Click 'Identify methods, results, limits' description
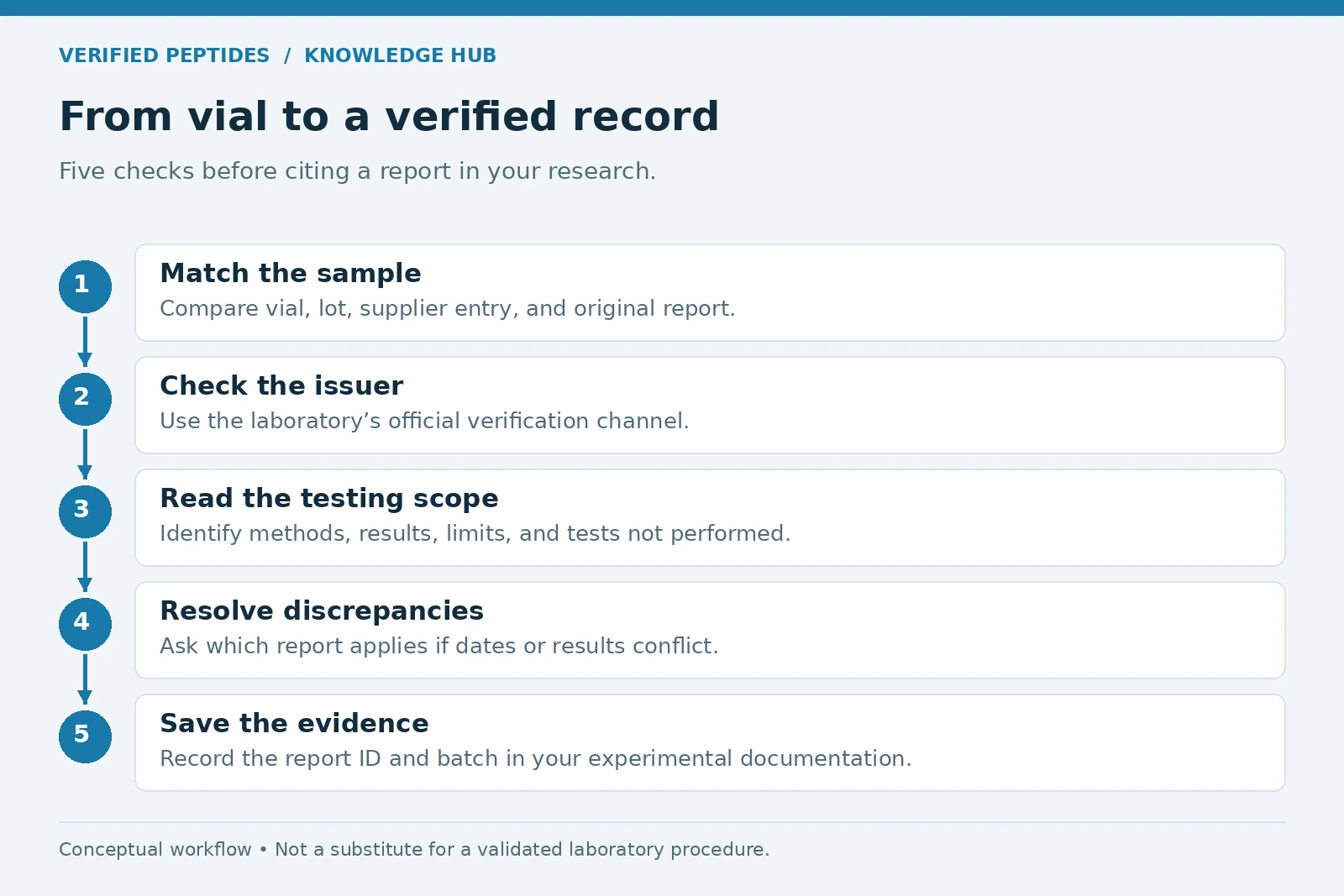 click(x=475, y=533)
